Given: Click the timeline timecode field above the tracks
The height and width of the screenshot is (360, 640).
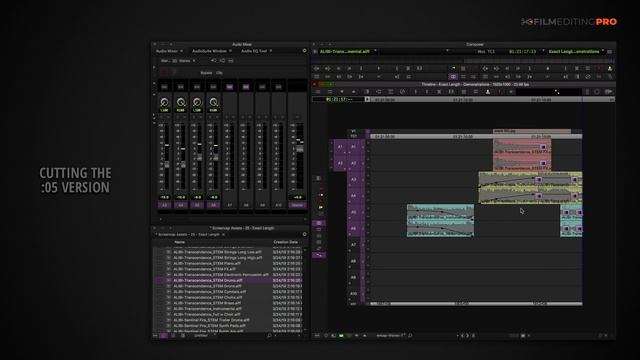Looking at the screenshot, I should pos(338,99).
